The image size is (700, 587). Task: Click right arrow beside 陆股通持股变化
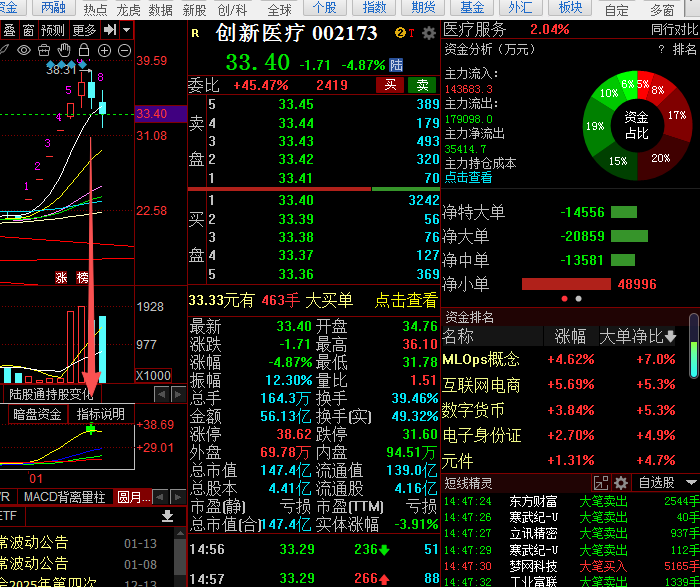point(178,395)
